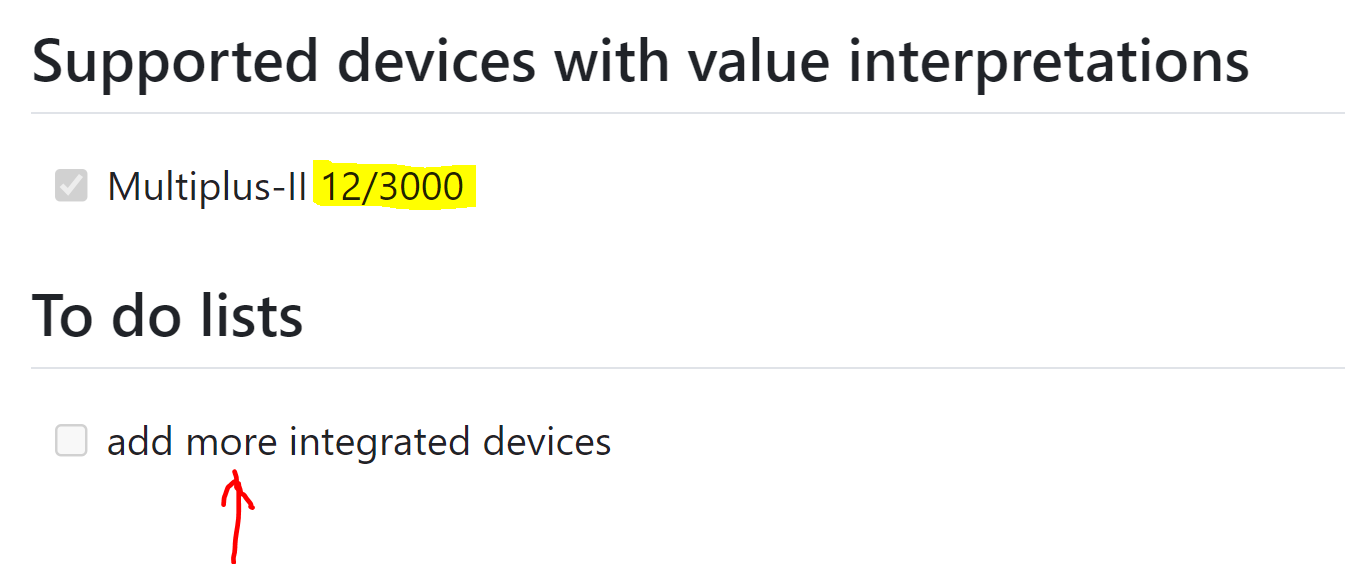Click the 'Supported devices with value interpretations' heading

(641, 61)
